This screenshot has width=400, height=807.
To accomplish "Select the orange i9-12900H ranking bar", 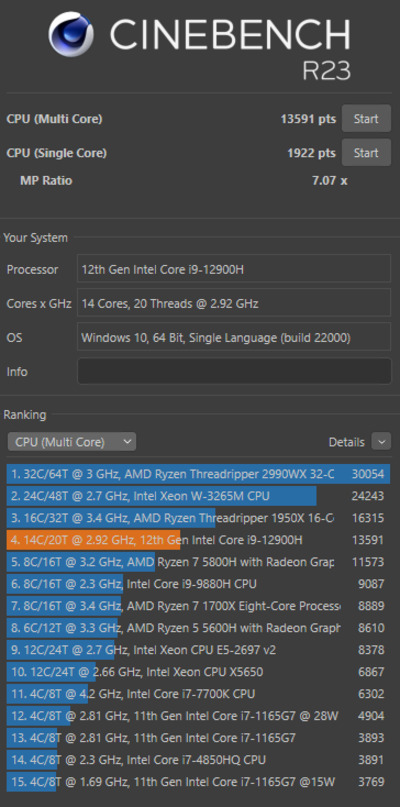I will pos(94,540).
